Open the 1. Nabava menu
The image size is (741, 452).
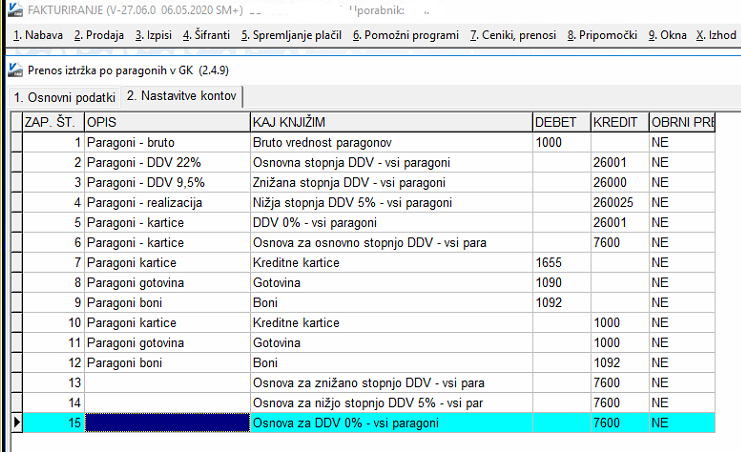point(38,36)
